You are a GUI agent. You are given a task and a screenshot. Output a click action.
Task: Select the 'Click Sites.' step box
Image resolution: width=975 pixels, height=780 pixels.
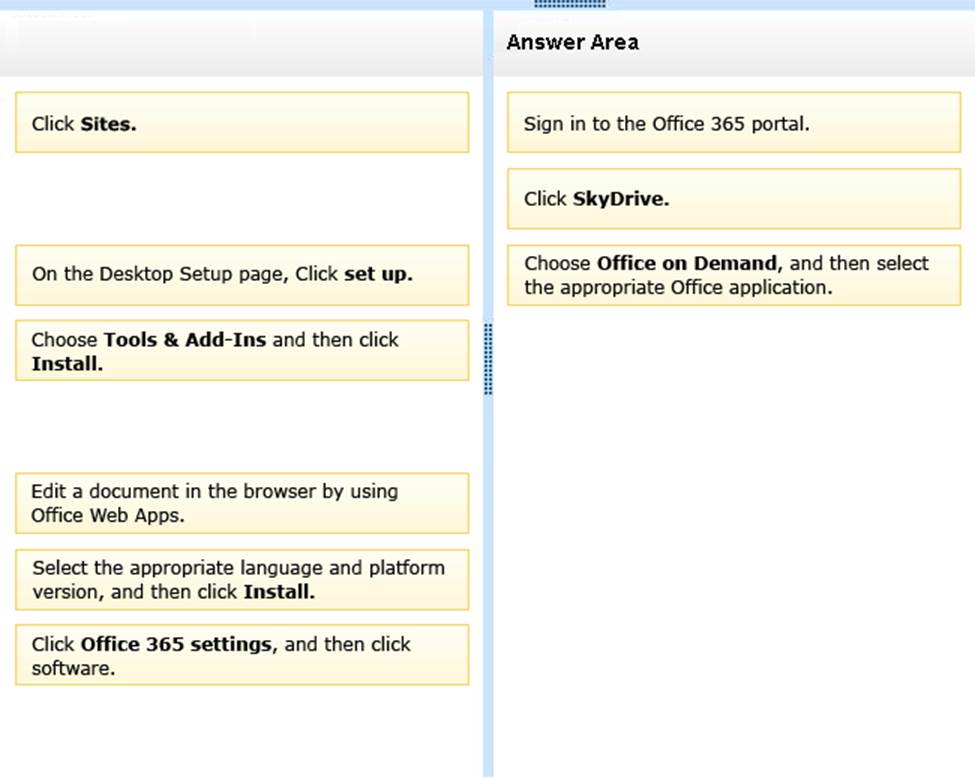pos(242,123)
